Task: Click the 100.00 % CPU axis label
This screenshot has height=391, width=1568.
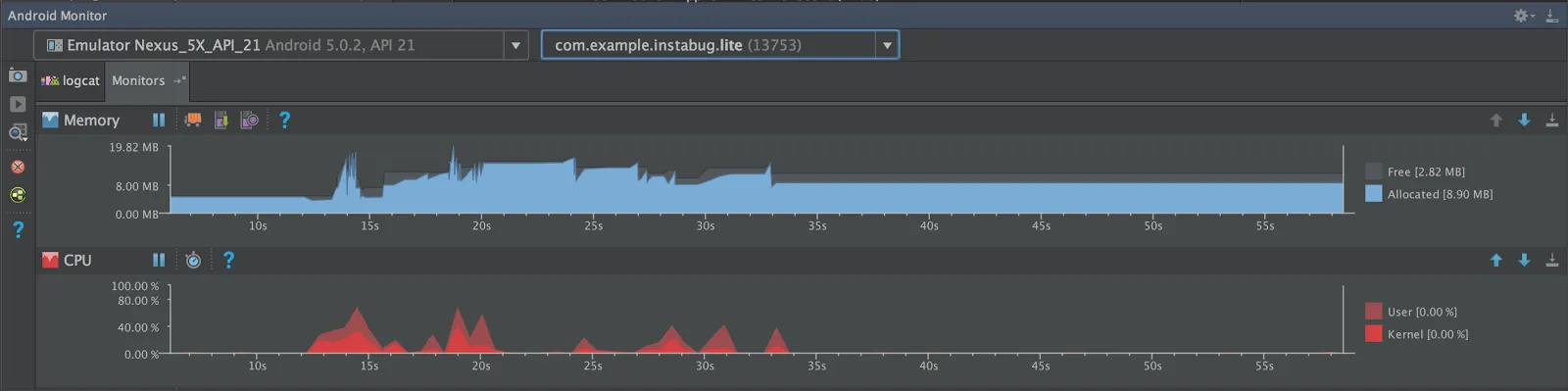Action: [134, 286]
